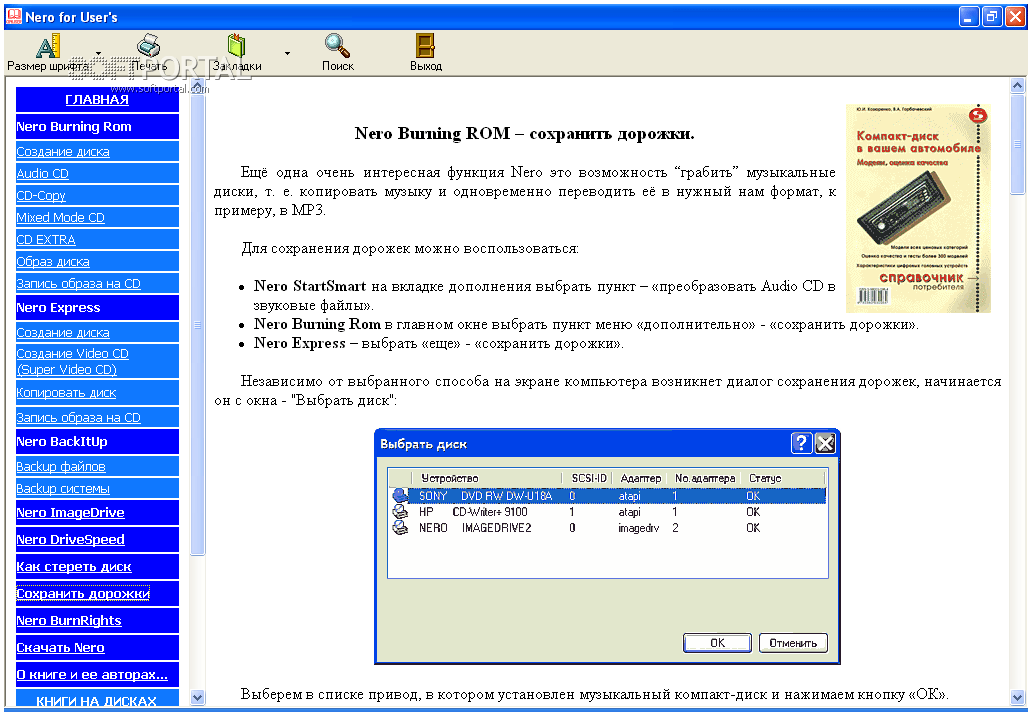Click the Nero for User's app icon
Viewport: 1032px width, 712px height.
[x=13, y=16]
